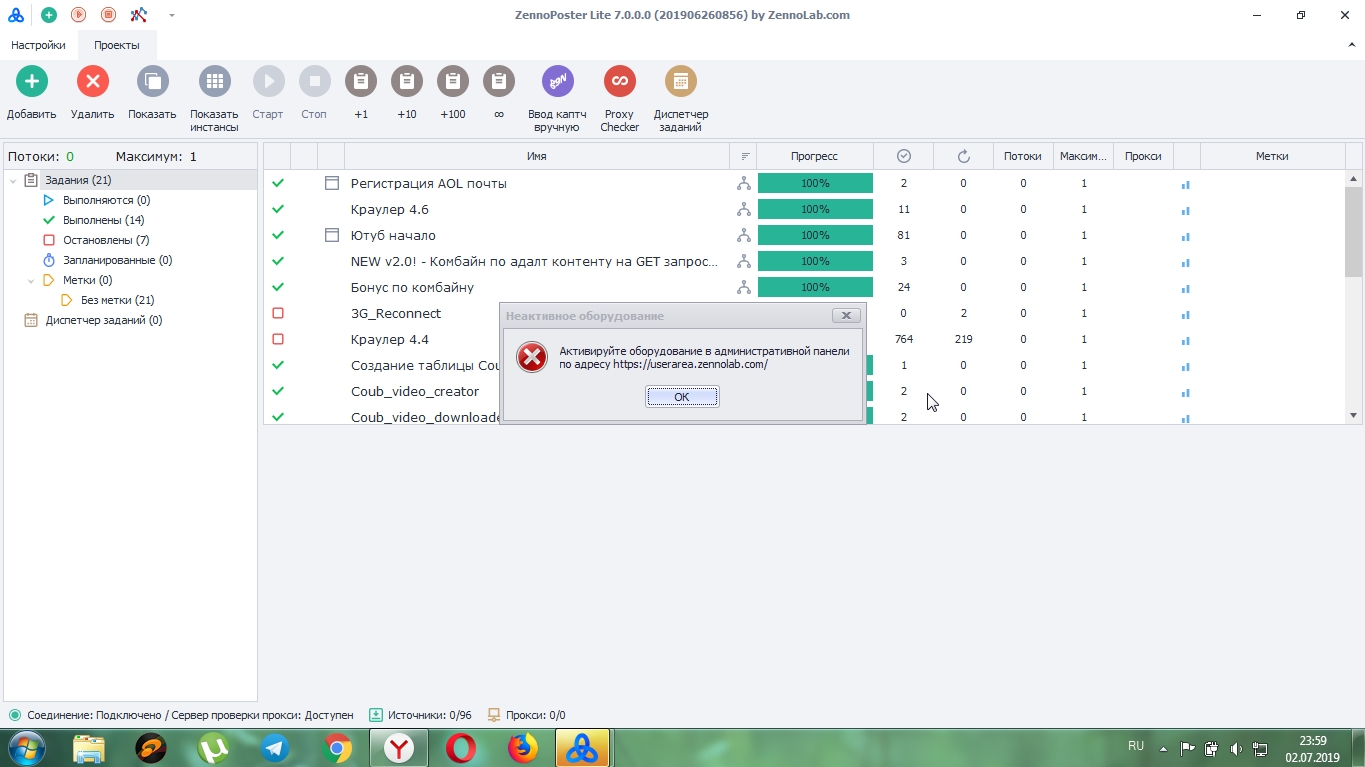Select Диспетчер заданий (0) in the tree
Viewport: 1365px width, 767px height.
104,320
